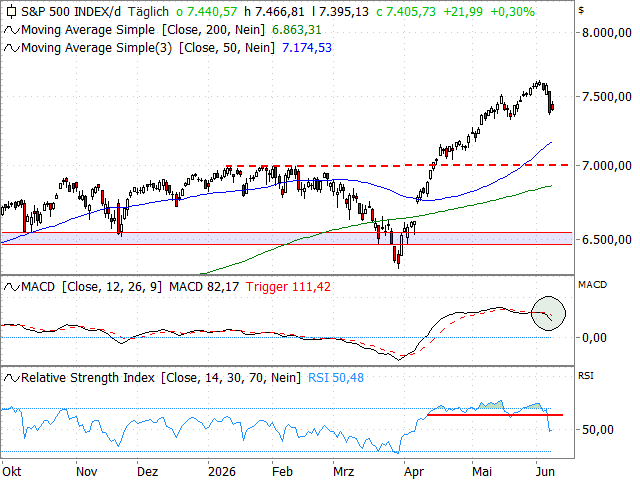This screenshot has height=480, width=640.
Task: Click the red dashed 7.000 resistance line
Action: pos(398,165)
